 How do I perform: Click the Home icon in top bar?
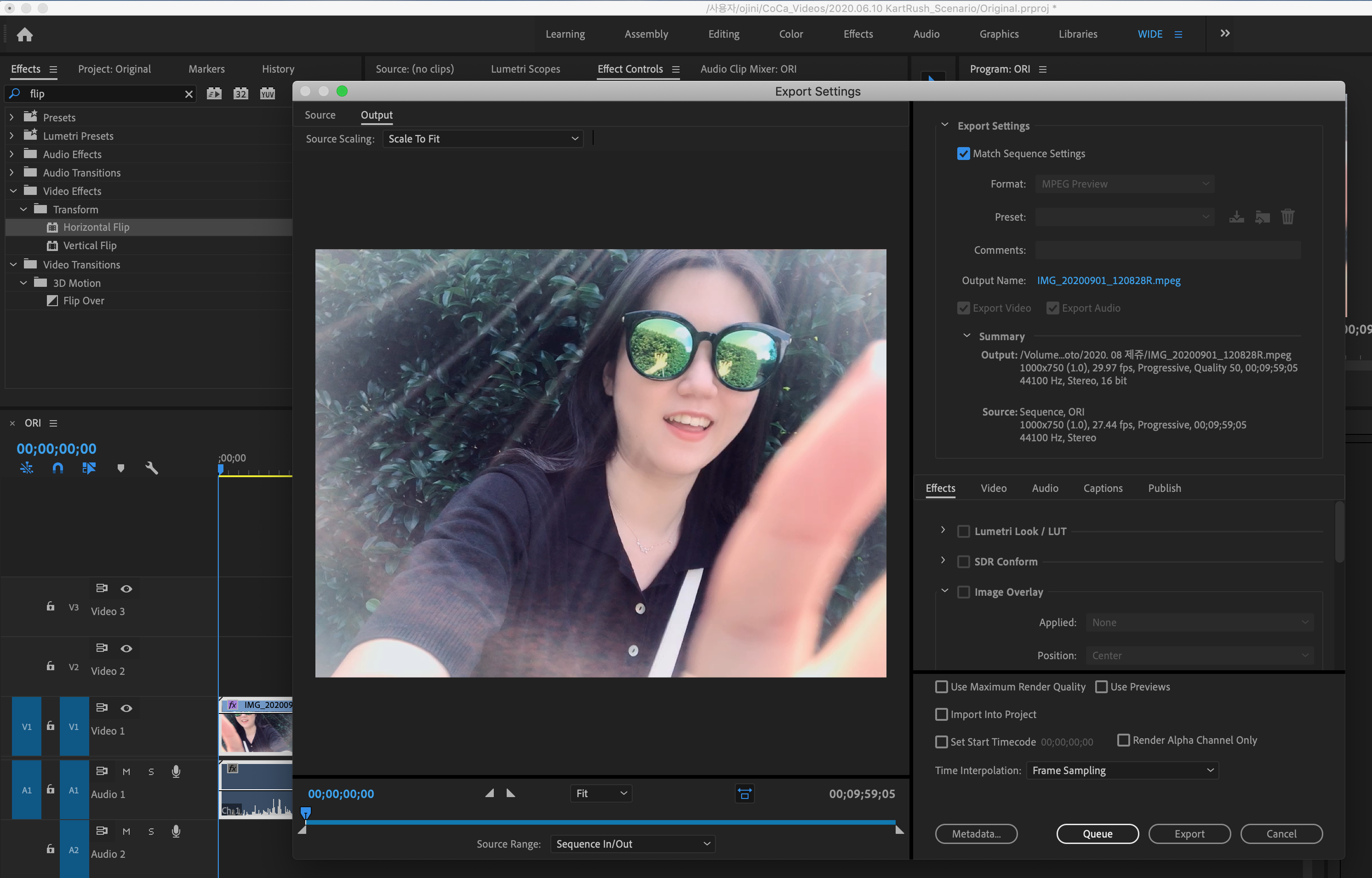coord(24,35)
